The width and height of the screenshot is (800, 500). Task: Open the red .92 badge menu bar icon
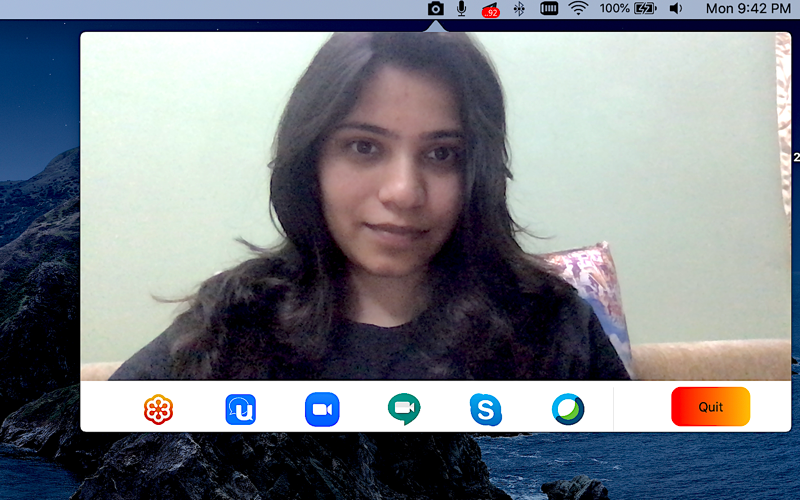pos(490,10)
